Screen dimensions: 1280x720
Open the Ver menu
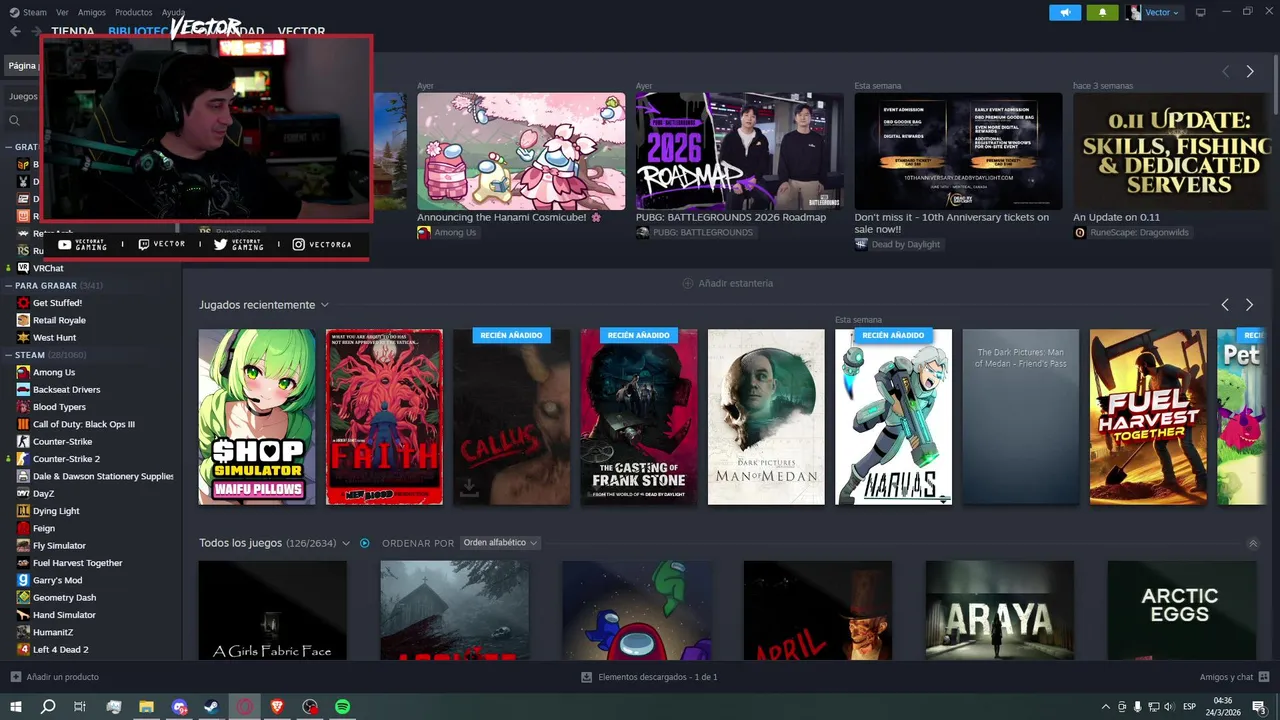[62, 12]
